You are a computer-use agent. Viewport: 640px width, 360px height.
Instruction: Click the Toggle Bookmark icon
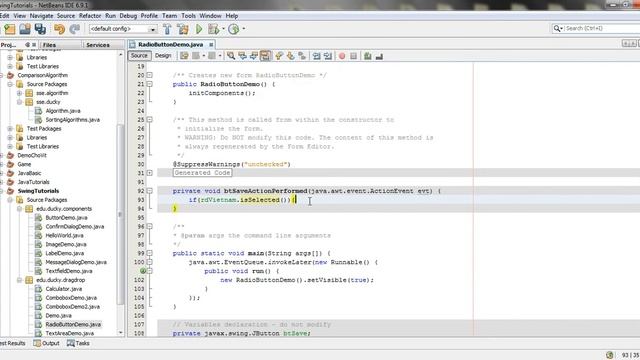point(302,56)
